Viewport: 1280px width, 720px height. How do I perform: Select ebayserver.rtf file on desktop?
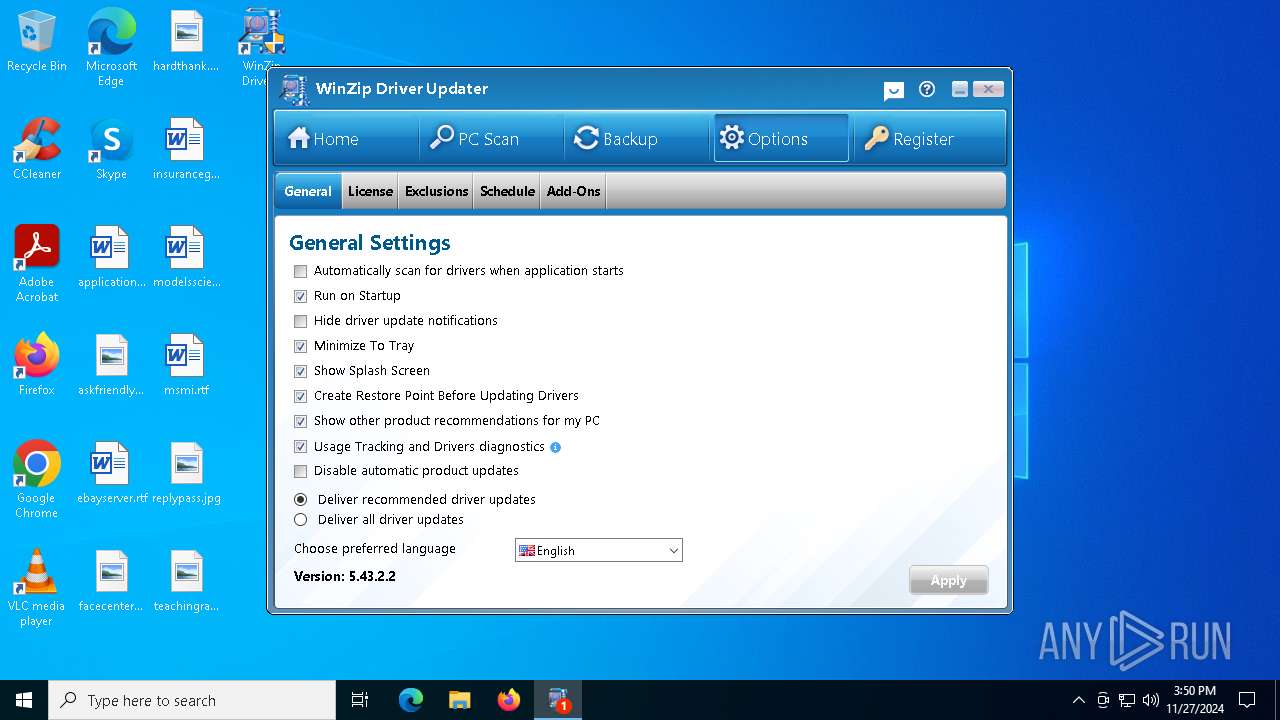[111, 474]
